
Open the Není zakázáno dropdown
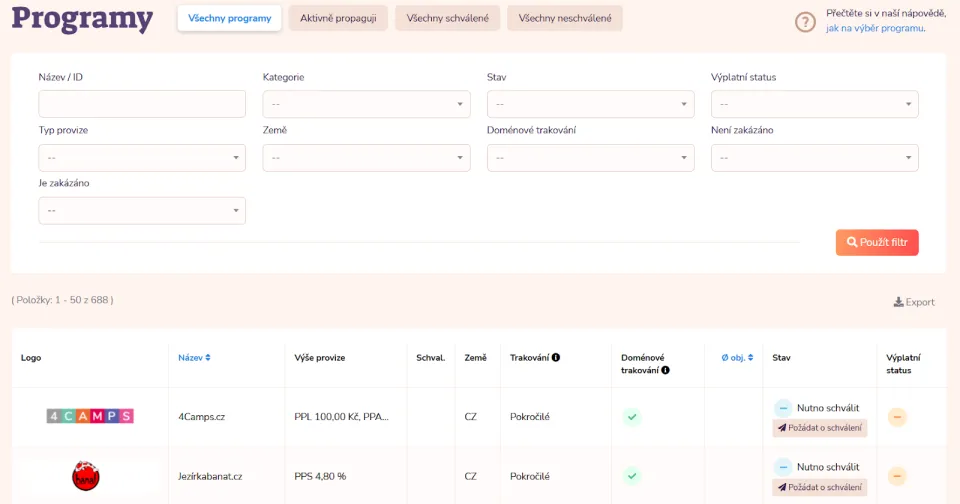coord(814,158)
